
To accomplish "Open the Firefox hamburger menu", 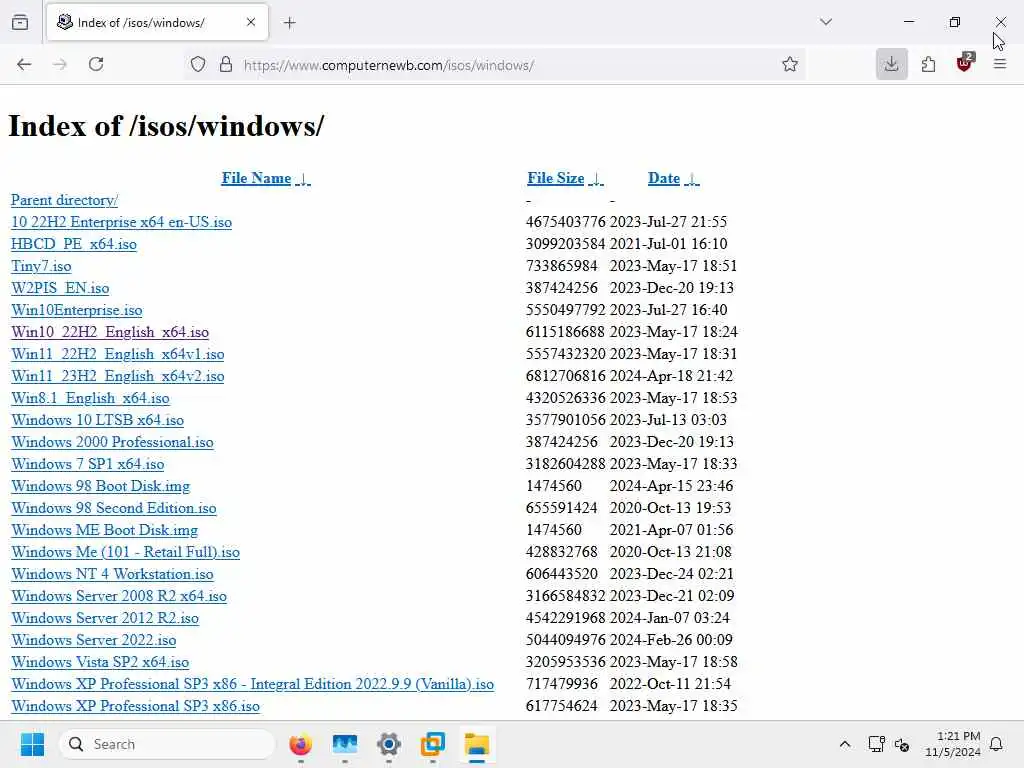I will [1000, 64].
